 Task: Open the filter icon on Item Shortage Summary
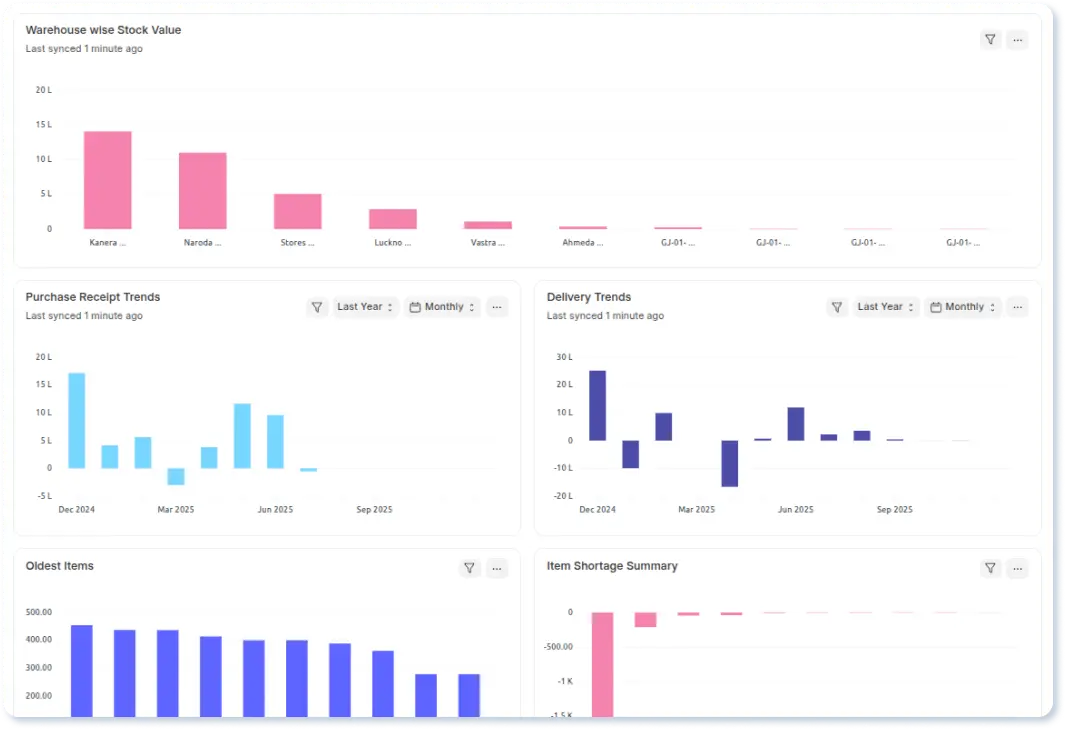tap(990, 567)
